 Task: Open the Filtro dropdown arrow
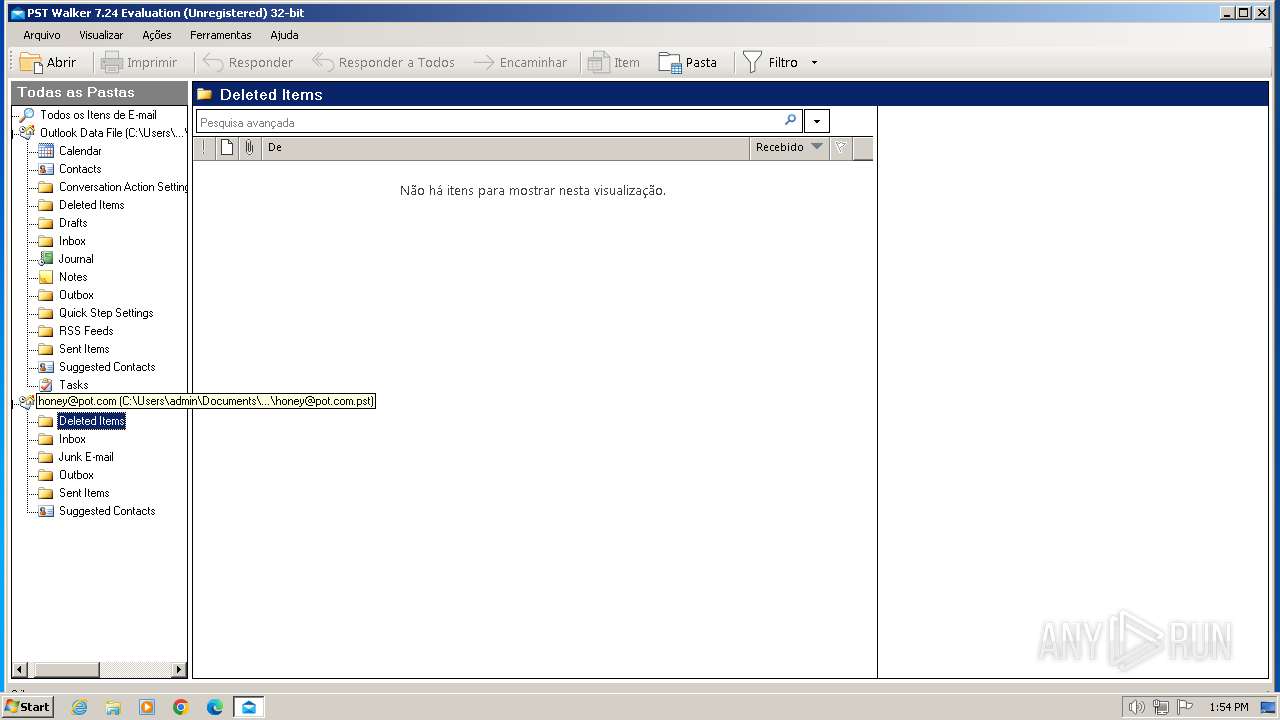814,62
